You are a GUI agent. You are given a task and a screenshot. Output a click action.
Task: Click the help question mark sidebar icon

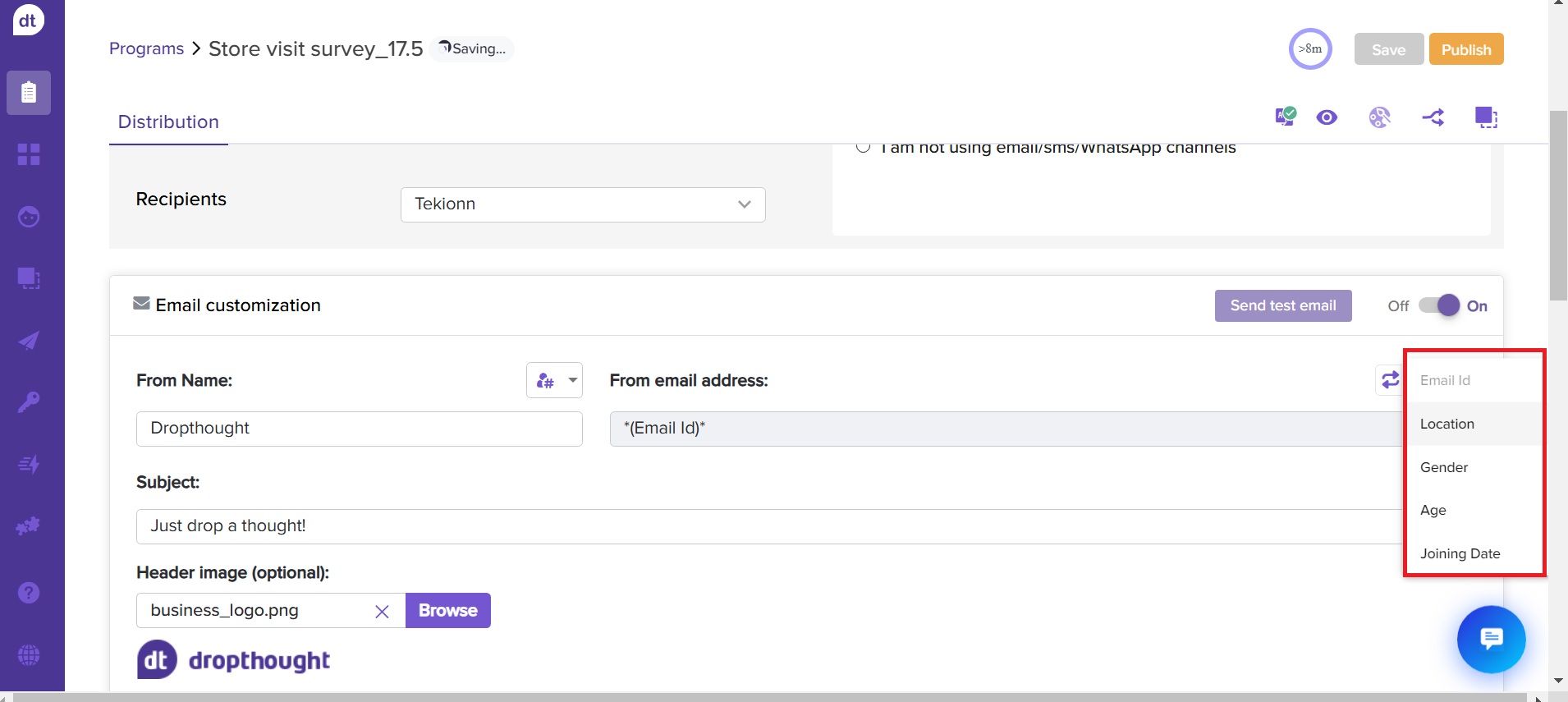pos(29,593)
